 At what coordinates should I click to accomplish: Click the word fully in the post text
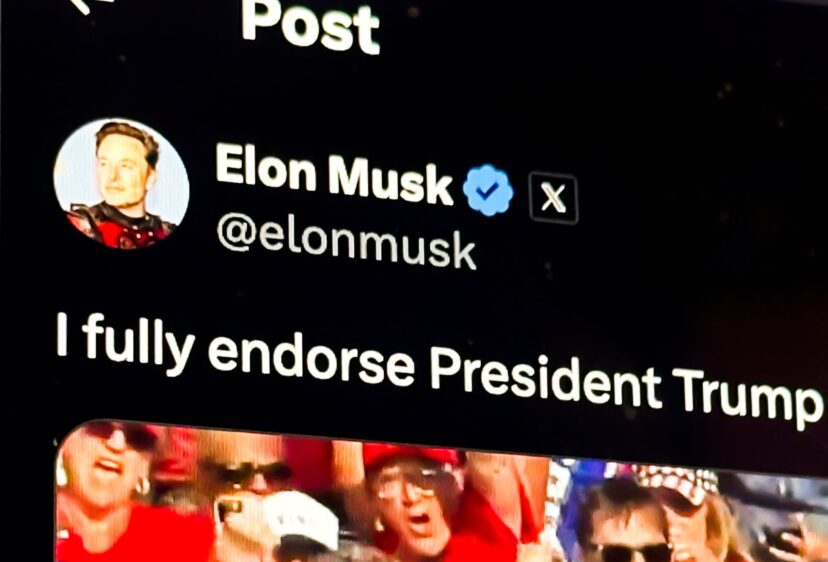[138, 341]
